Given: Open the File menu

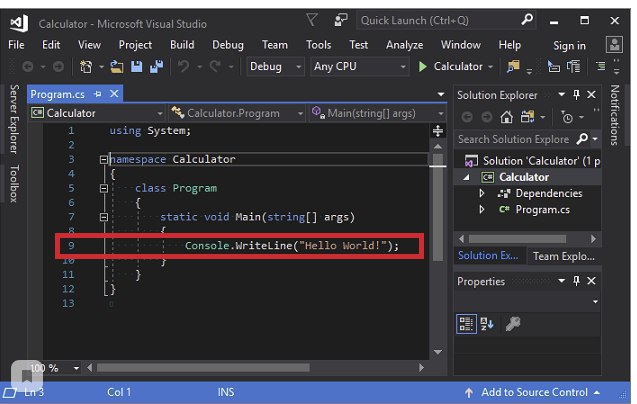Looking at the screenshot, I should coord(16,45).
